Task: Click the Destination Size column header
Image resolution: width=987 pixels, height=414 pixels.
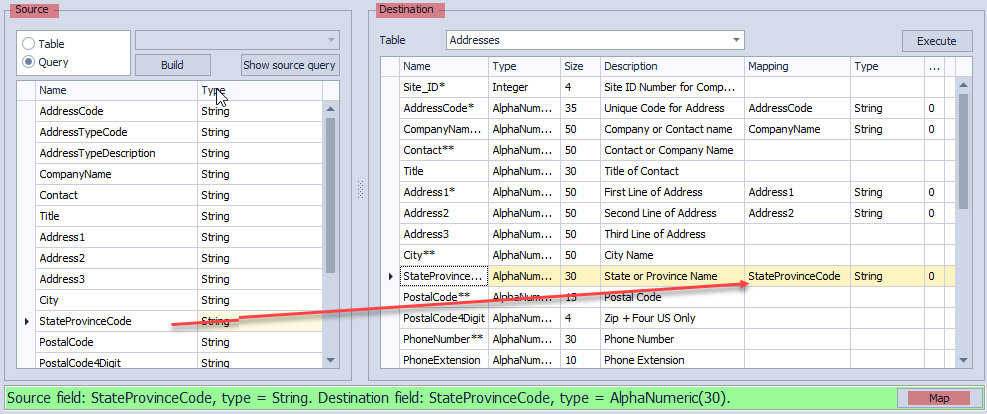Action: [580, 66]
